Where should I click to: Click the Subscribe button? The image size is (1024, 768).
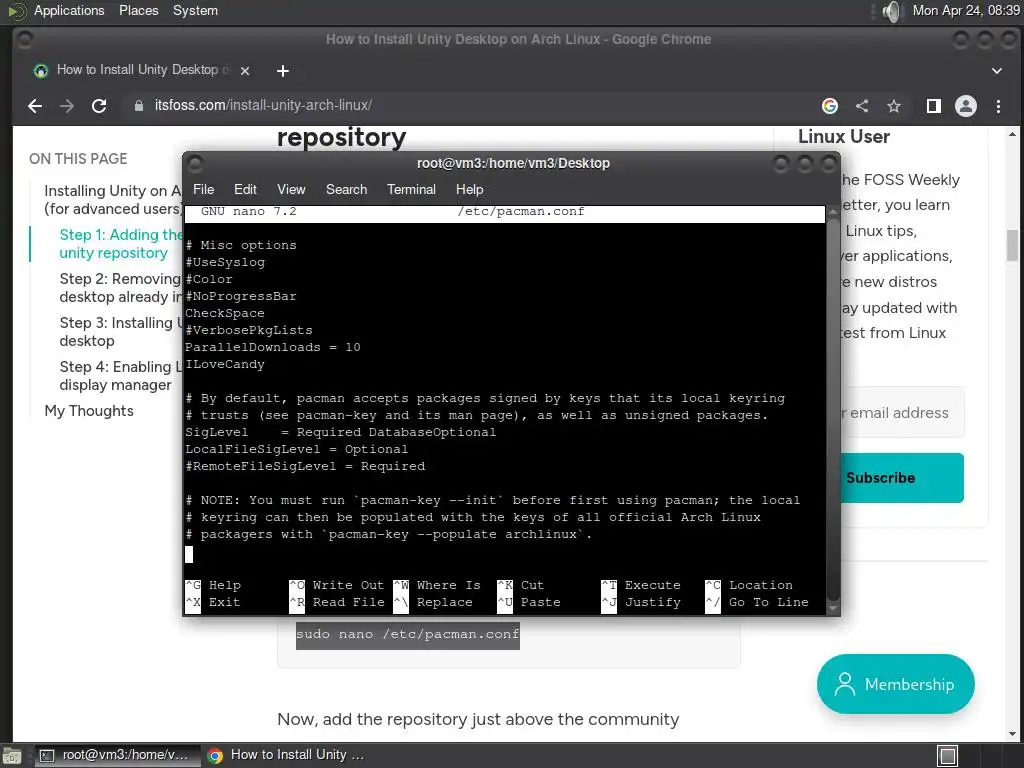[901, 478]
